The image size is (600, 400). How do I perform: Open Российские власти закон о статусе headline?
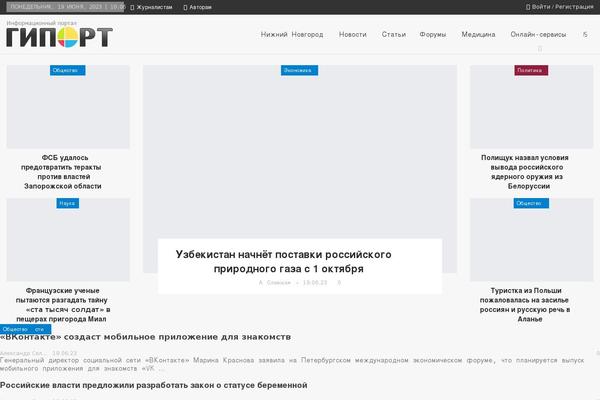tap(153, 385)
